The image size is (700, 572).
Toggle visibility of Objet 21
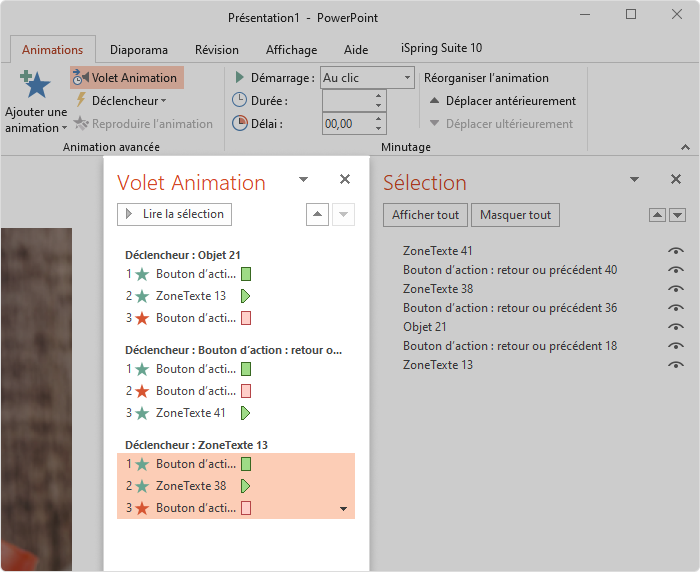[x=676, y=327]
